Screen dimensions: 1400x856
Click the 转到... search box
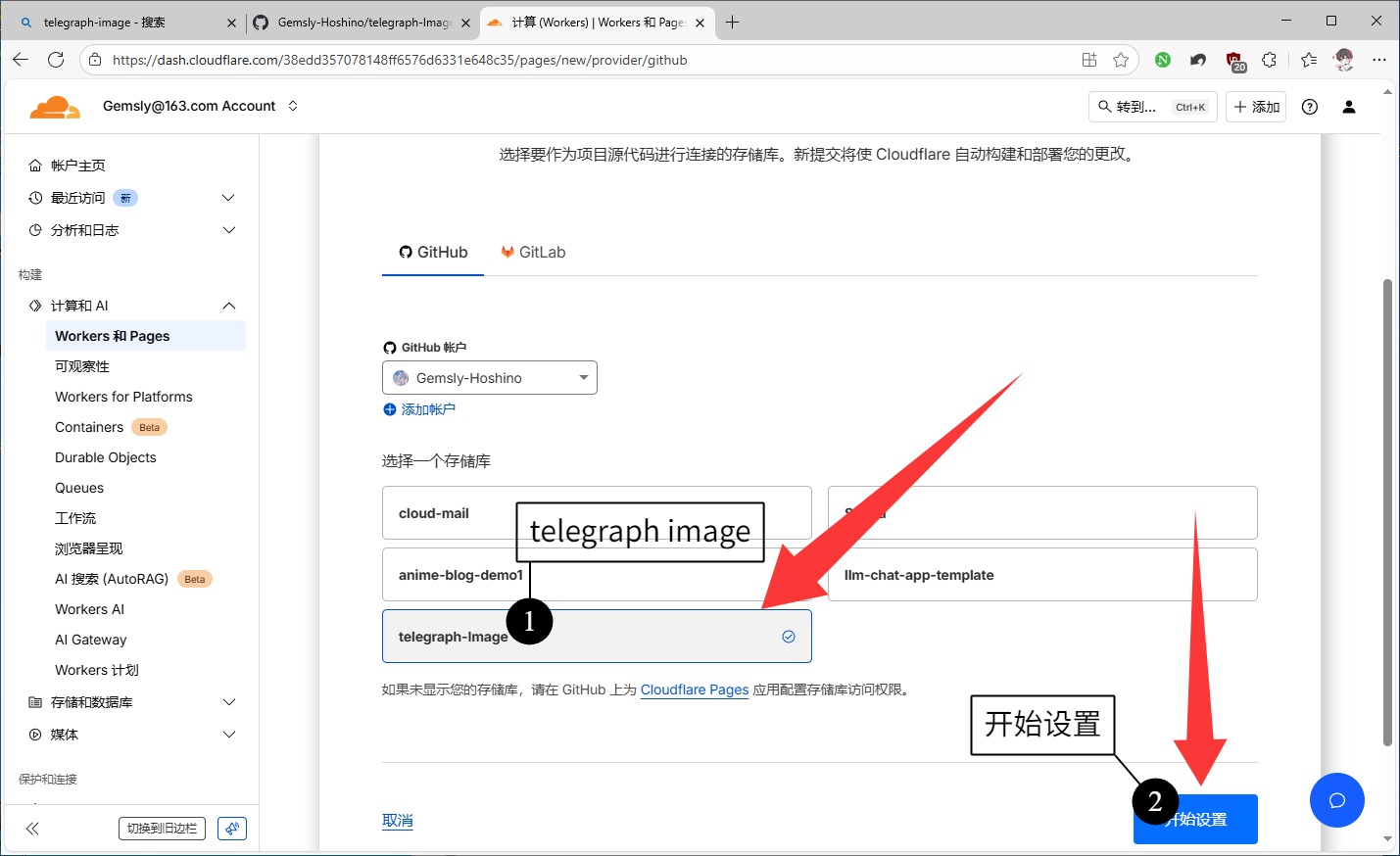tap(1152, 107)
